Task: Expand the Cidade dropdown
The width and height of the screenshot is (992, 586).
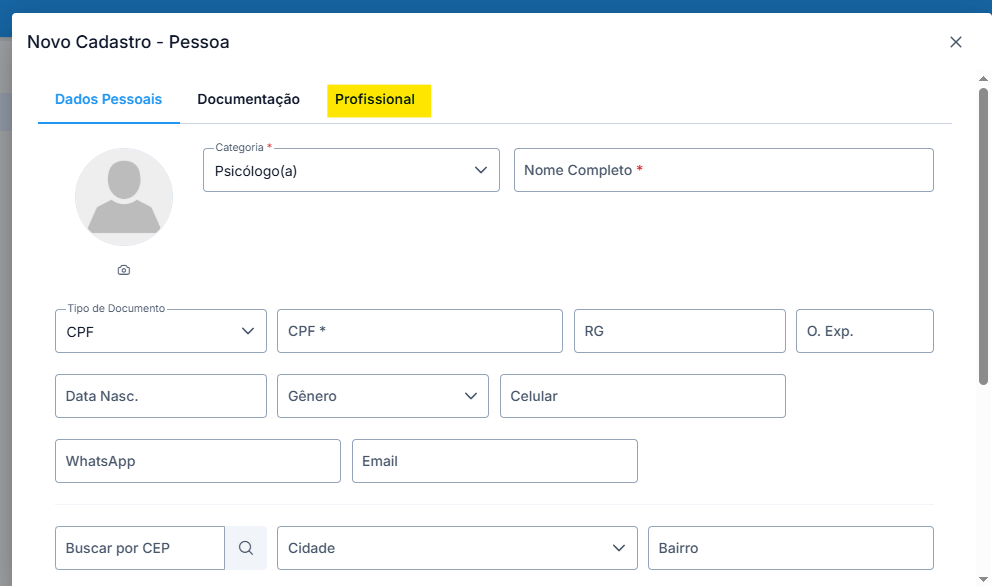Action: pyautogui.click(x=456, y=548)
